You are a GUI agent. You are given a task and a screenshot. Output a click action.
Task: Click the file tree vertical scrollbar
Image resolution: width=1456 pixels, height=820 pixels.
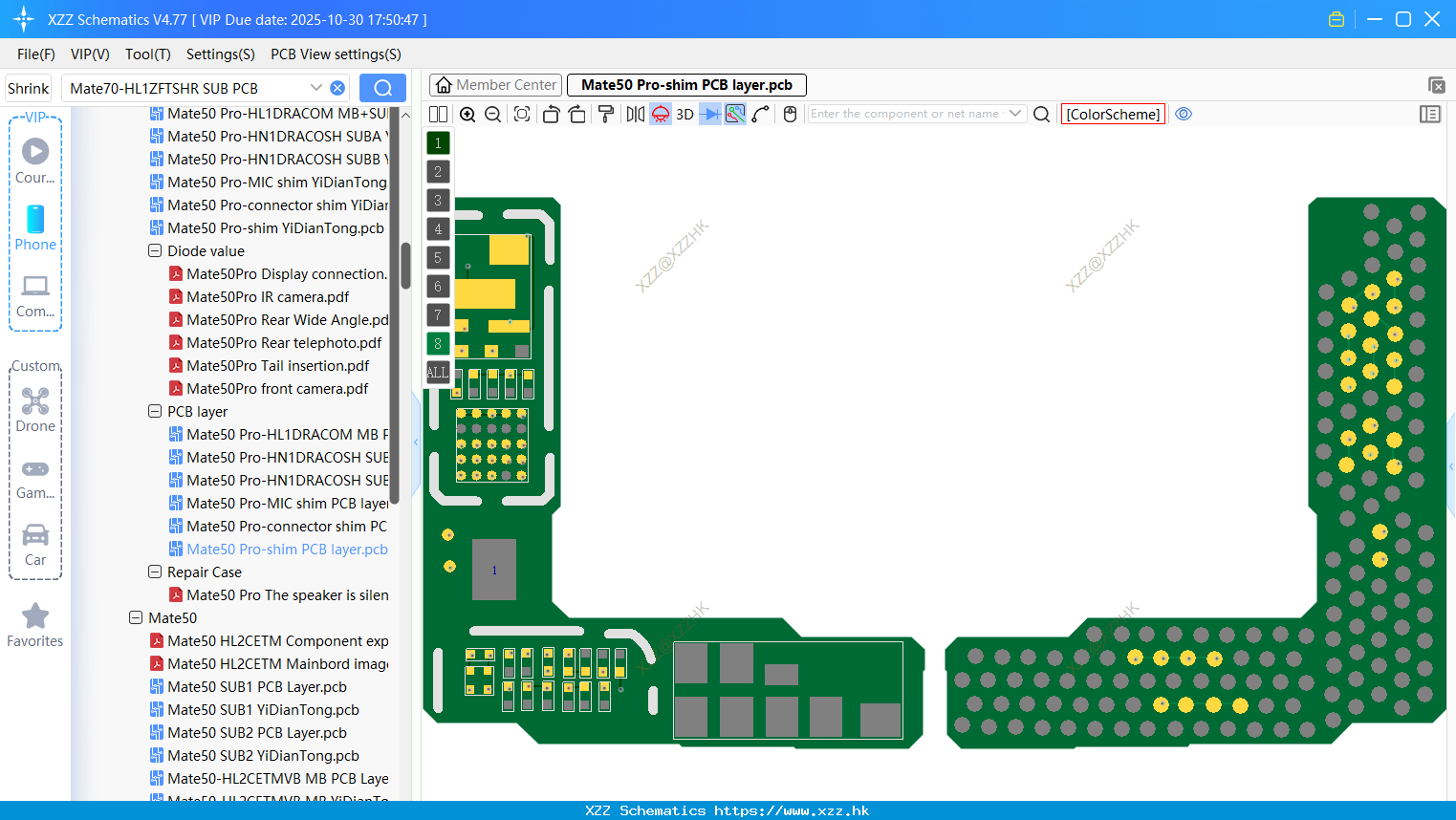[405, 266]
